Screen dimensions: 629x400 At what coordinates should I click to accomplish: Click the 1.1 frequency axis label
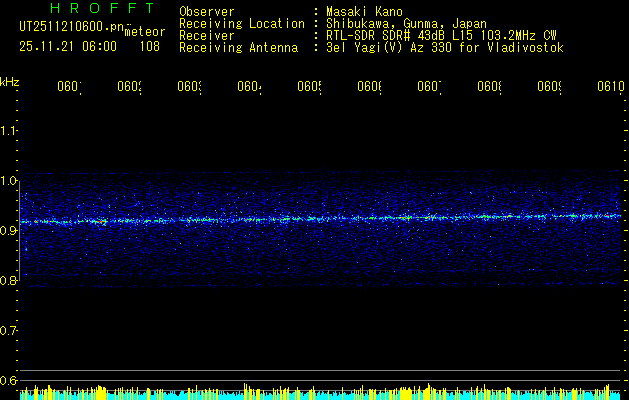tap(8, 130)
